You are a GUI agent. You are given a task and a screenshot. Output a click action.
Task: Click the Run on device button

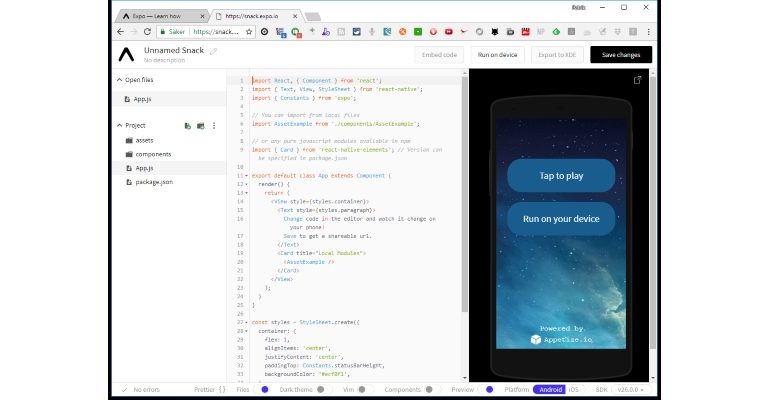coord(495,55)
